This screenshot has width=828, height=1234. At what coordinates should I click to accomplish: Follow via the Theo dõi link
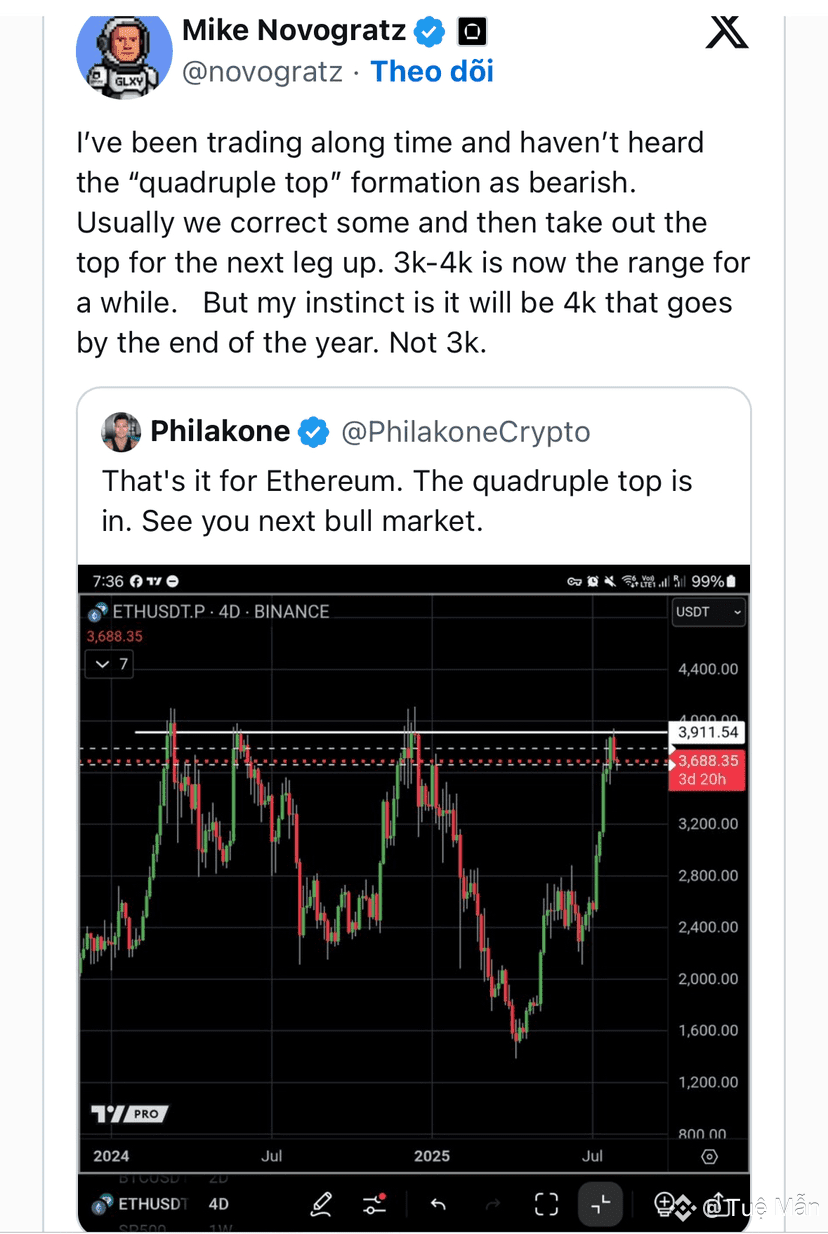[x=432, y=71]
